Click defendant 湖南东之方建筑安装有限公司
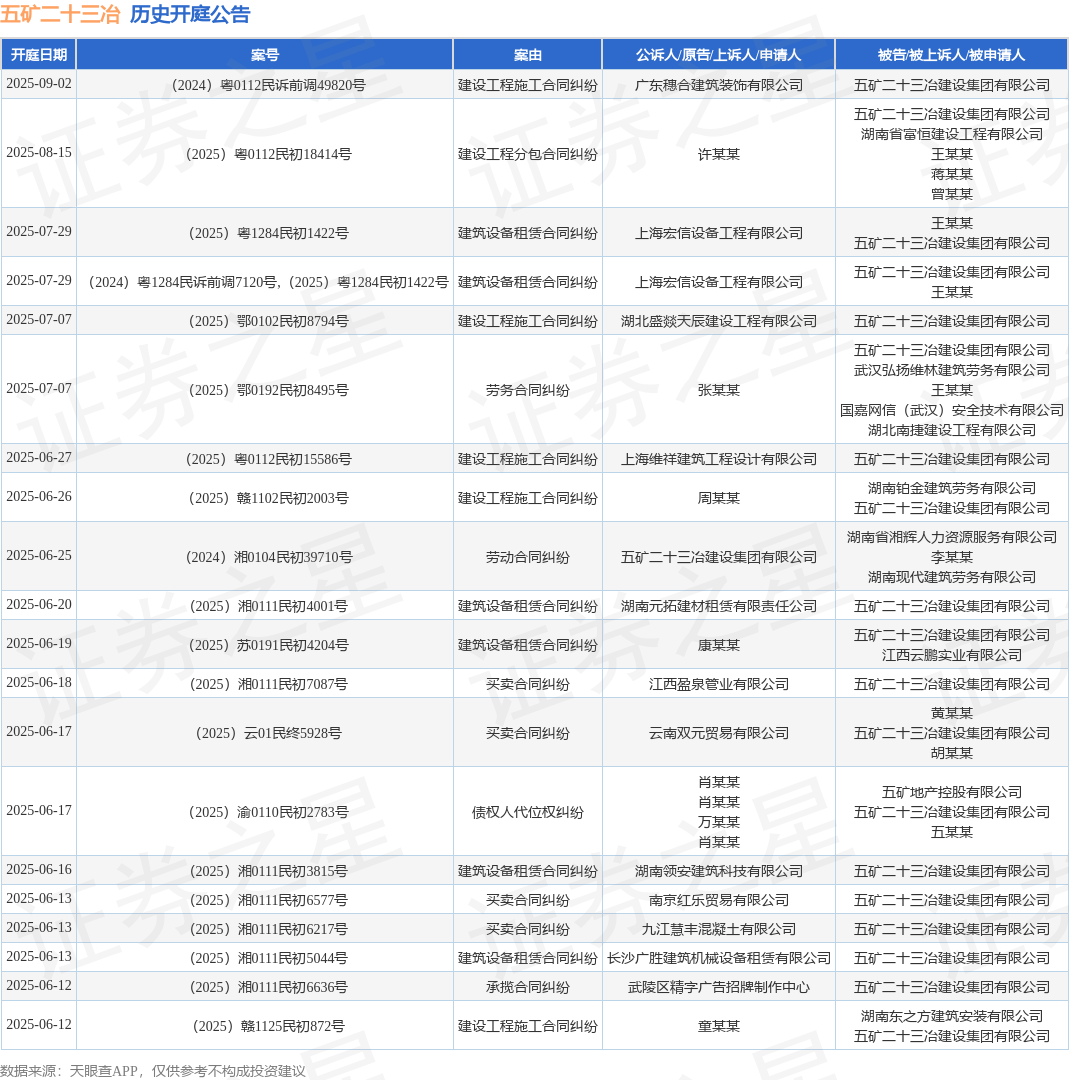 (x=952, y=1017)
